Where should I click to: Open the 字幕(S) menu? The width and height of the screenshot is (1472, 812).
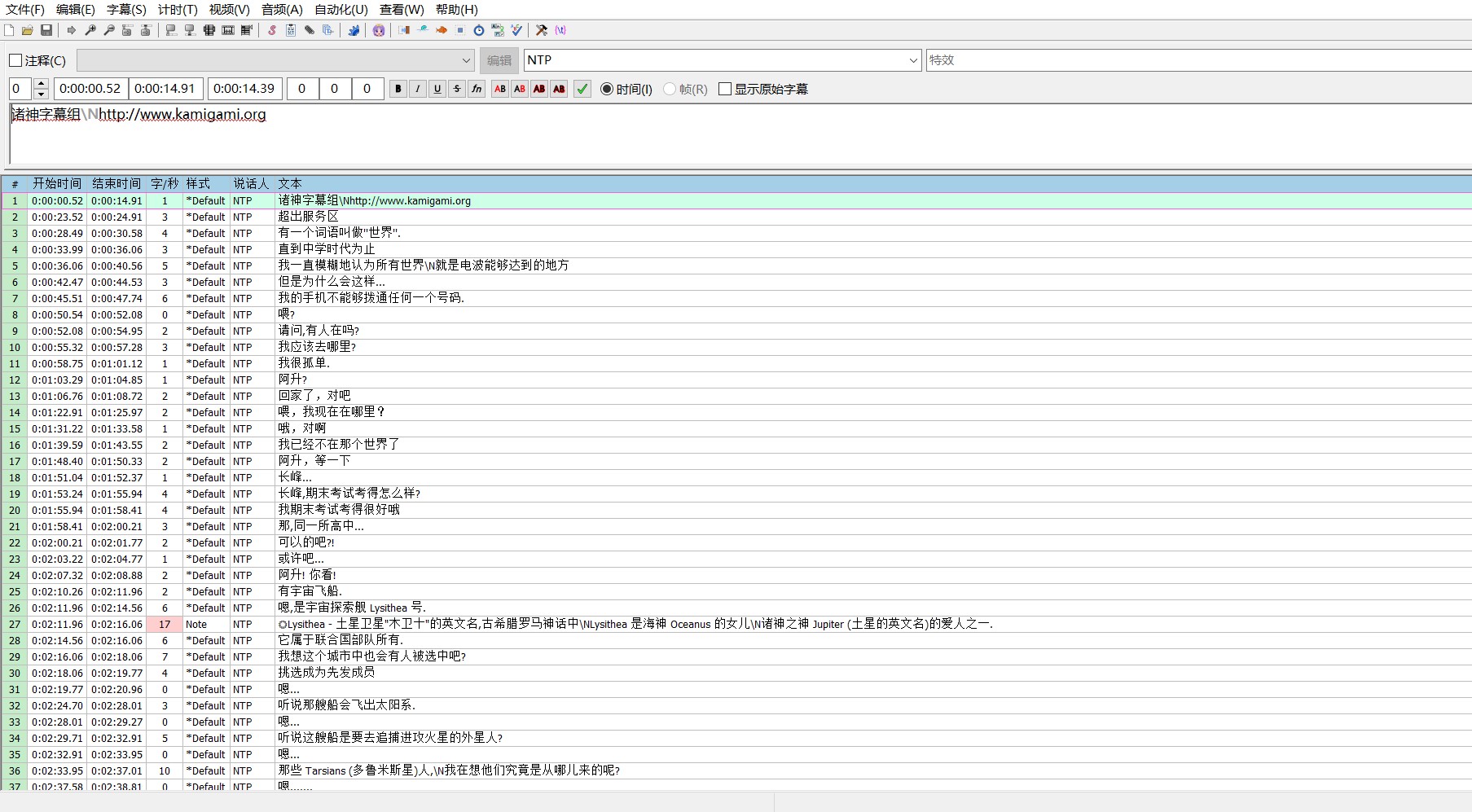pos(126,10)
